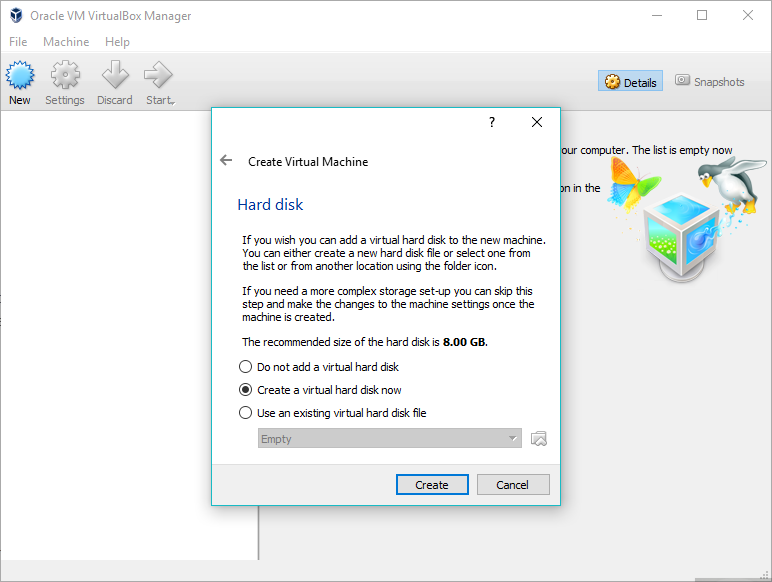772x582 pixels.
Task: Maximize the VirtualBox Manager window
Action: [702, 15]
